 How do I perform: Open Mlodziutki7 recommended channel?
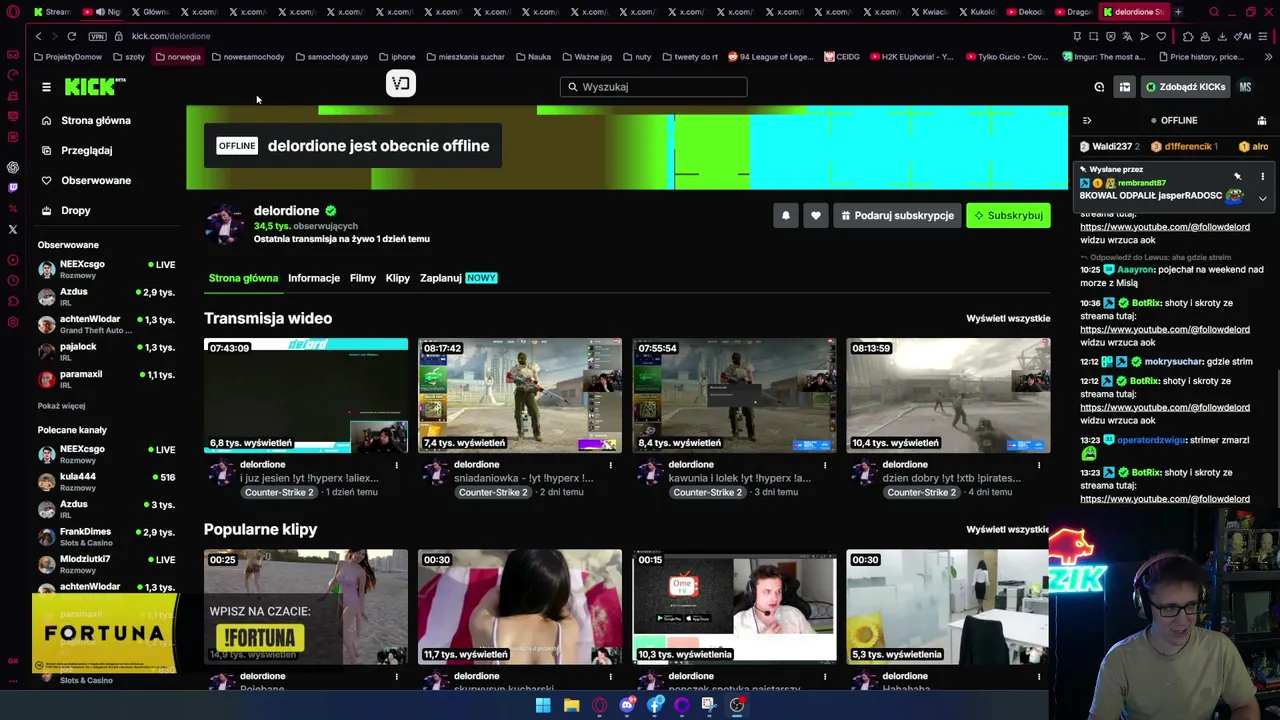[x=106, y=564]
